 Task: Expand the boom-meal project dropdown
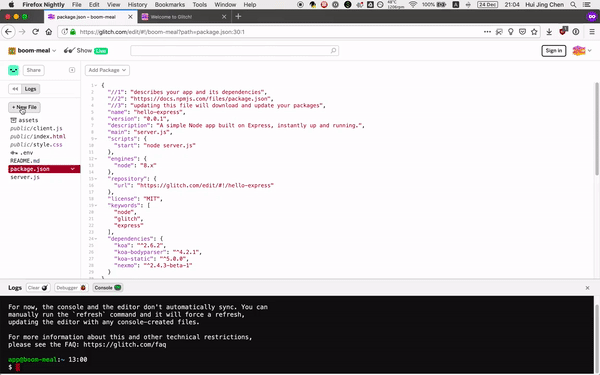33,51
